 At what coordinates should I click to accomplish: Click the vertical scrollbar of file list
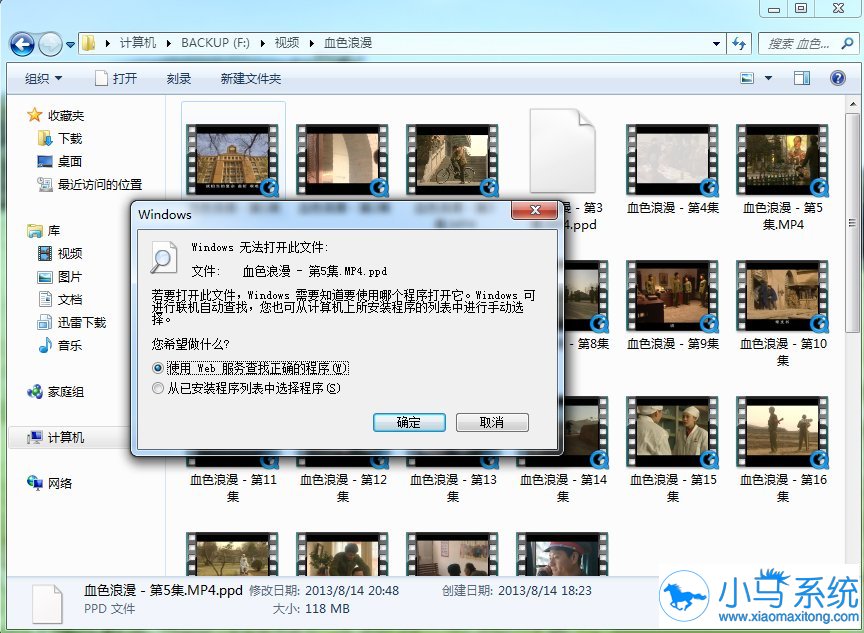tap(852, 223)
